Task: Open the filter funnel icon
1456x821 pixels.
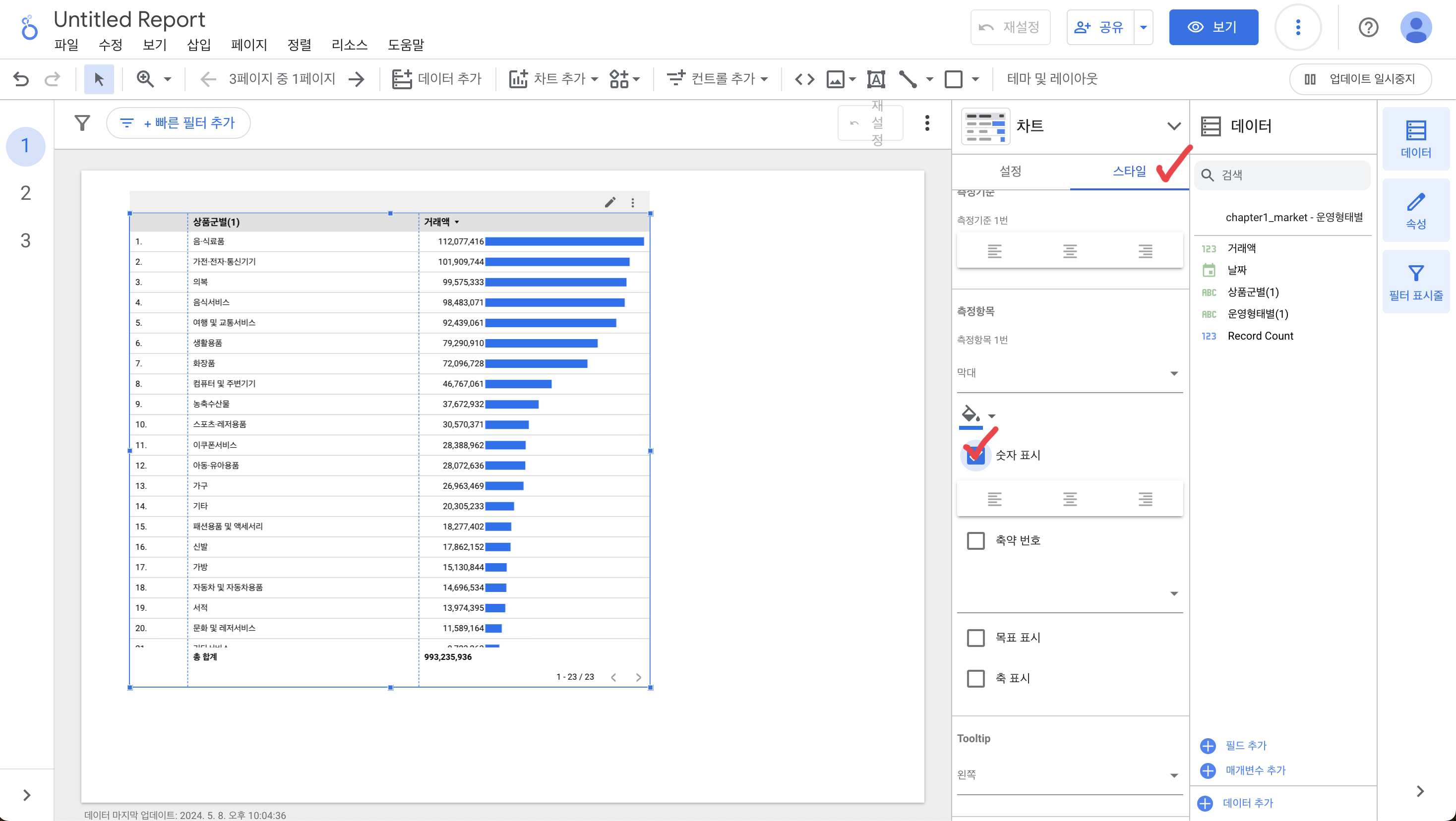Action: point(82,122)
